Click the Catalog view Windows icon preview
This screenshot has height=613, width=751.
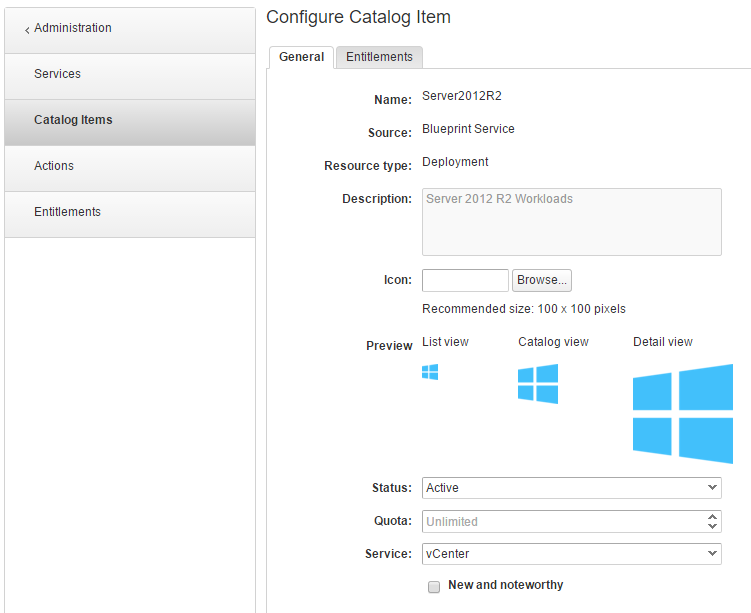(538, 384)
